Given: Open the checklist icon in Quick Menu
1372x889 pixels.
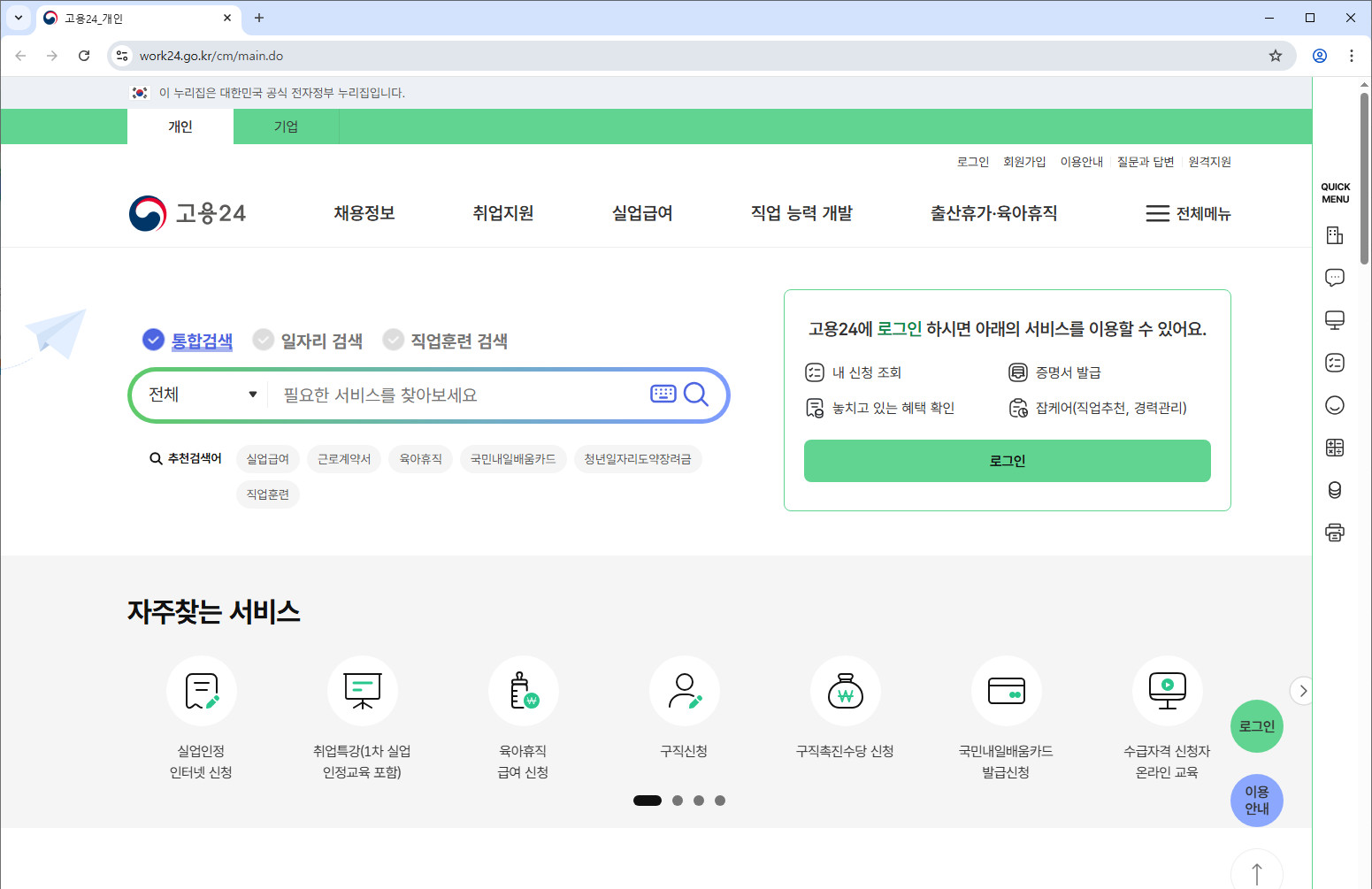Looking at the screenshot, I should pyautogui.click(x=1335, y=363).
